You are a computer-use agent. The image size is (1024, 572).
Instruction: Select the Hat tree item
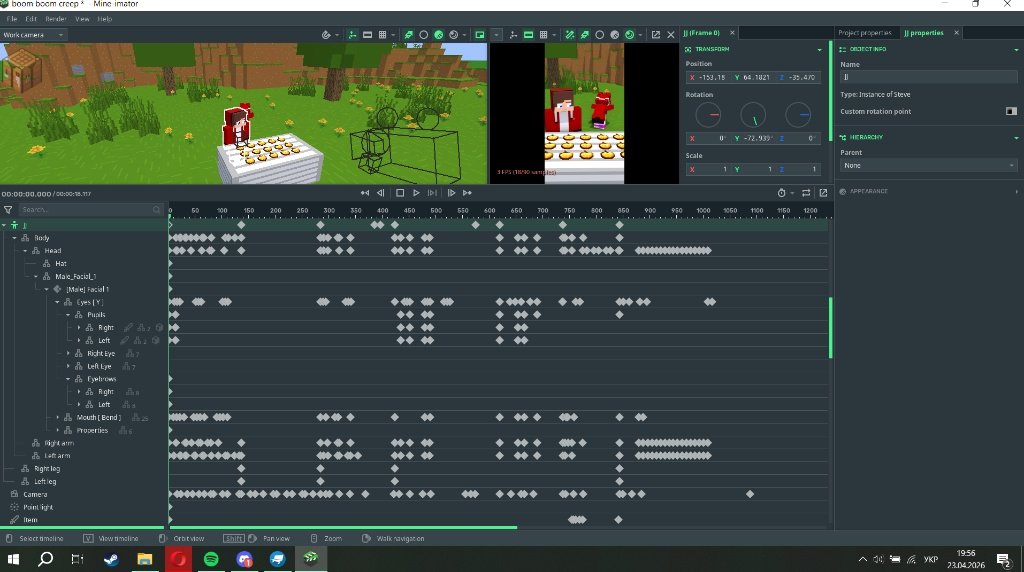point(61,264)
